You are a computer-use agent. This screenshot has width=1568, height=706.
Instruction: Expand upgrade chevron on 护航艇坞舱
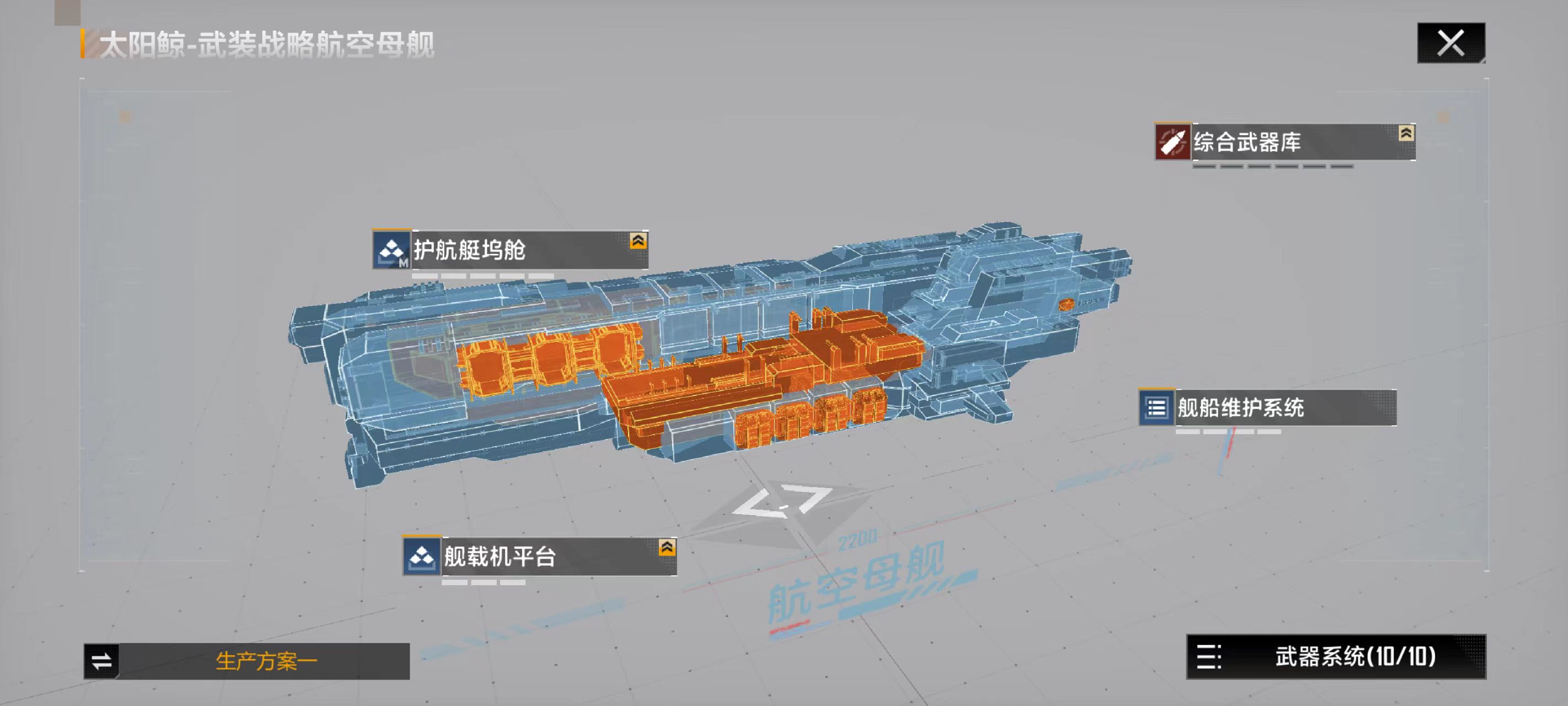pyautogui.click(x=637, y=241)
